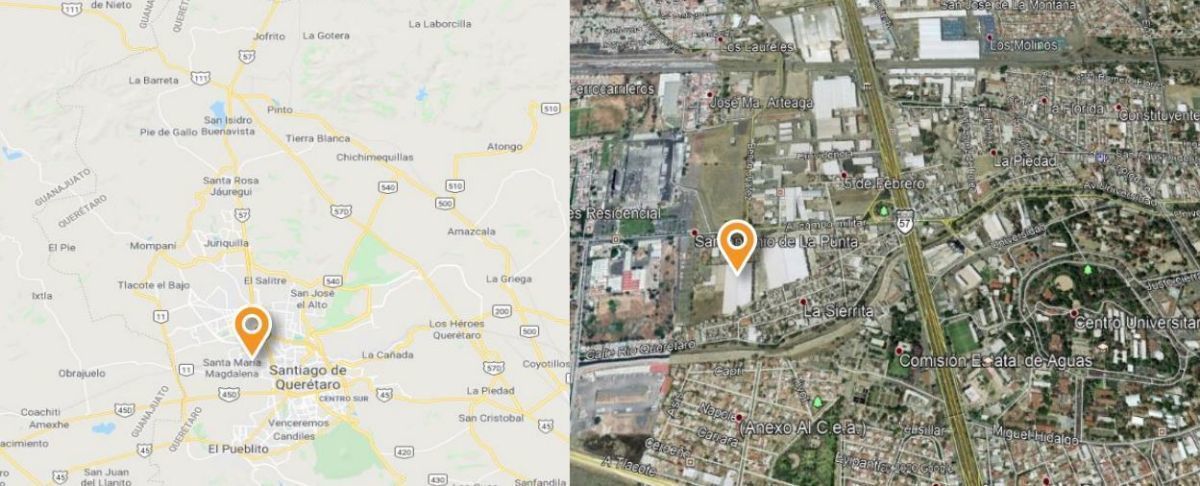
Task: Click the Centro Universitario label
Action: pos(1139,323)
